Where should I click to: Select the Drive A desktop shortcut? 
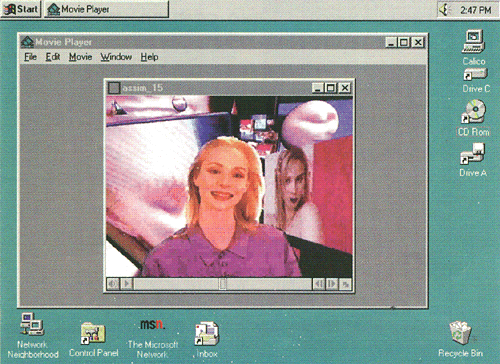tap(473, 160)
